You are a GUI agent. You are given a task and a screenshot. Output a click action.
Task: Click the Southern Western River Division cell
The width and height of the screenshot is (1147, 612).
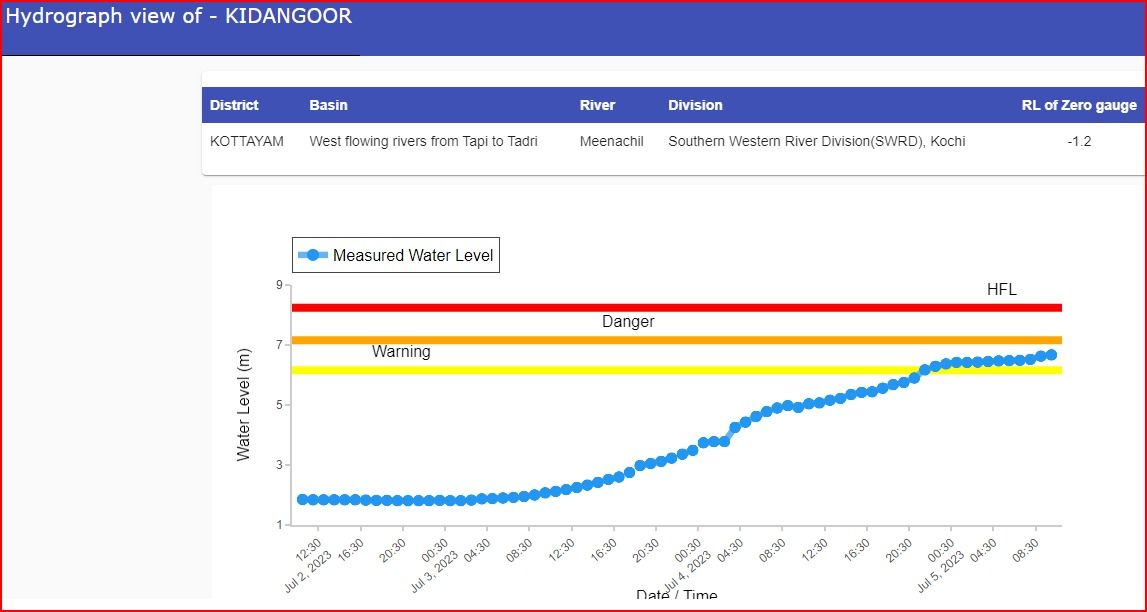tap(816, 141)
